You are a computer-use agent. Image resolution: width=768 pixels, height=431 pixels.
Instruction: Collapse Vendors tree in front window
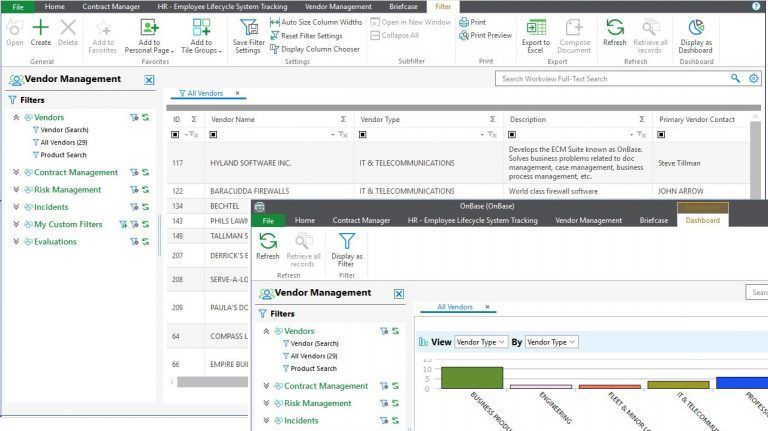point(266,331)
